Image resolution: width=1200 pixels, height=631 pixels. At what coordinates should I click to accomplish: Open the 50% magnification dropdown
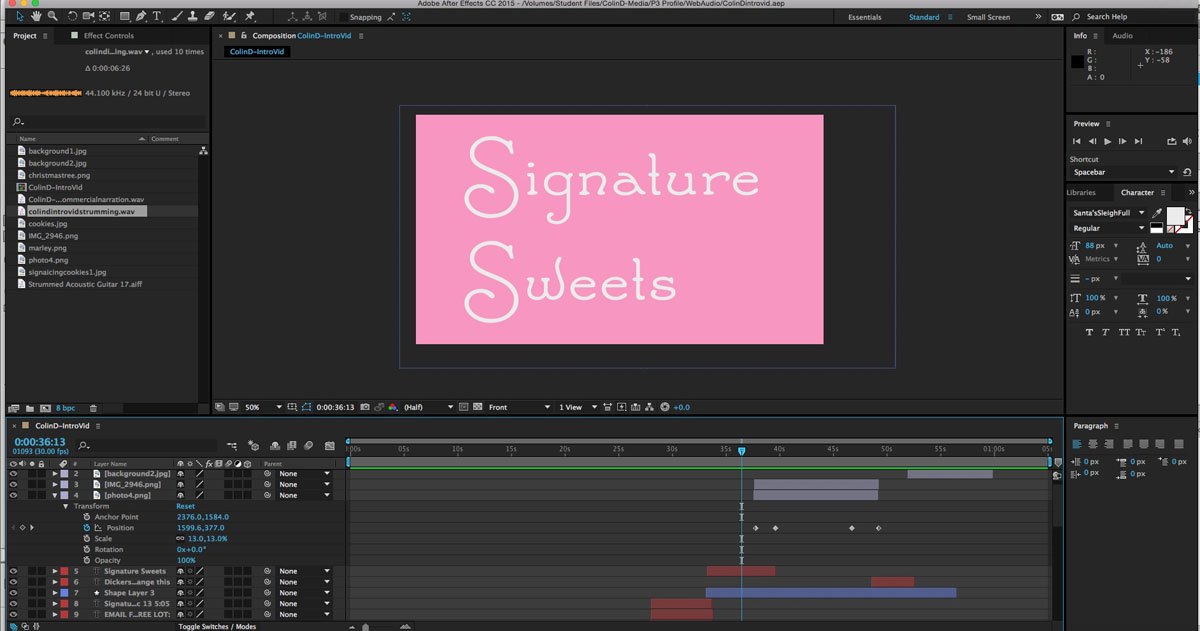[x=262, y=407]
